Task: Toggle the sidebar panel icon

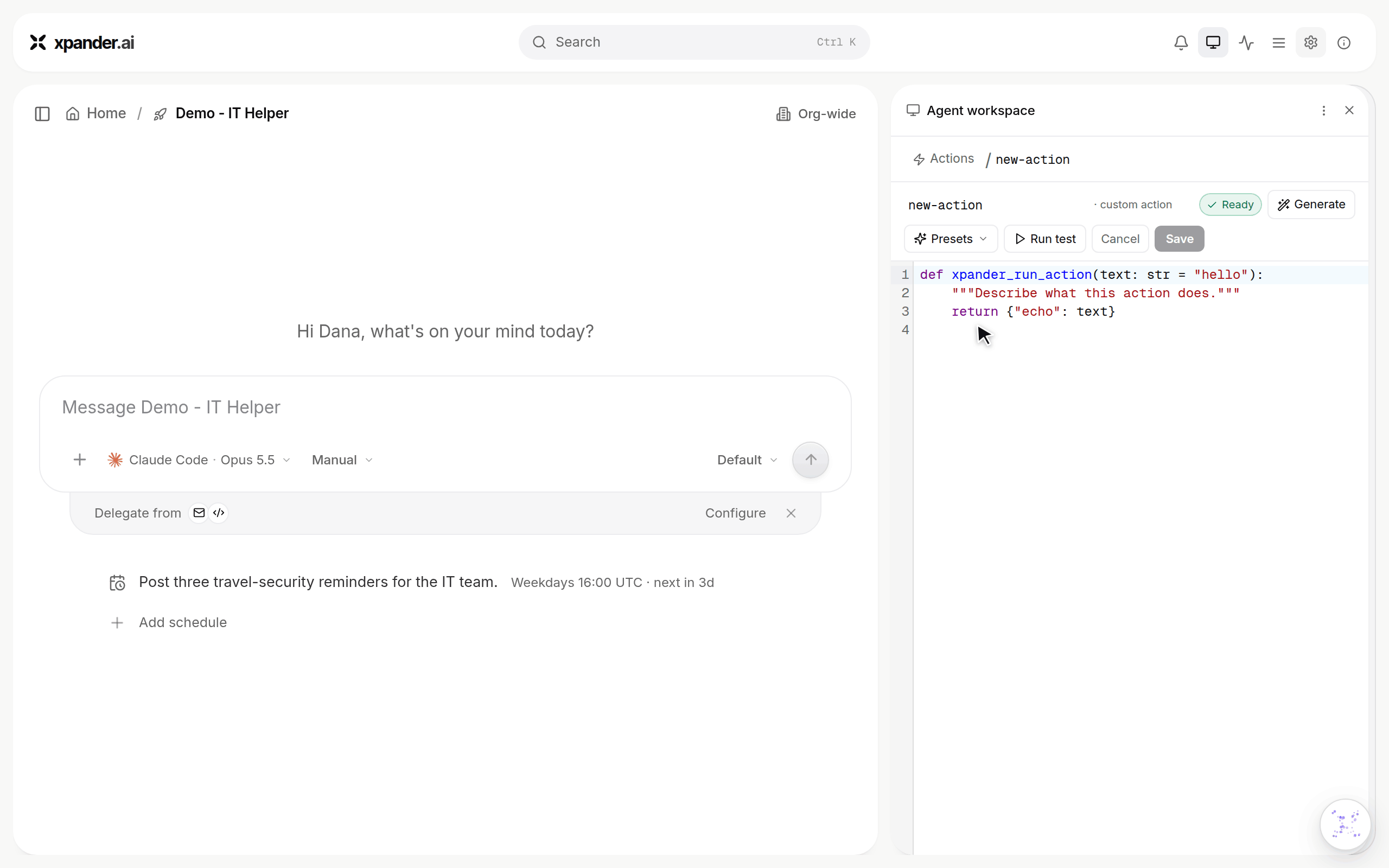Action: tap(42, 114)
